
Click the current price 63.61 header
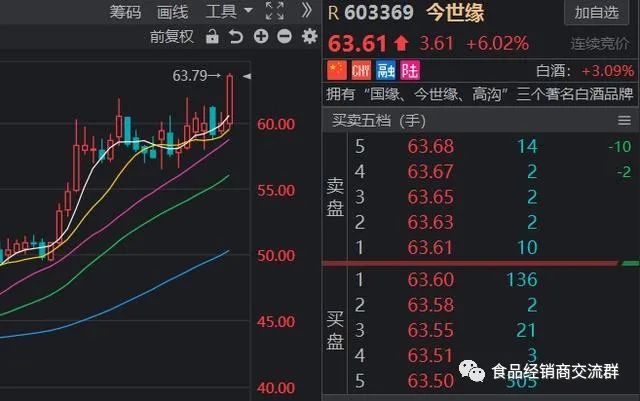tap(357, 43)
